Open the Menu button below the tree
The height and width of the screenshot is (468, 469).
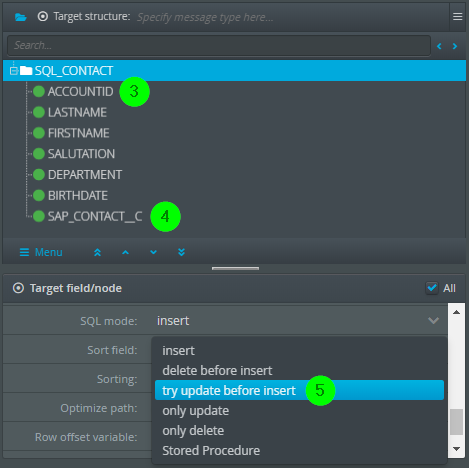coord(41,252)
